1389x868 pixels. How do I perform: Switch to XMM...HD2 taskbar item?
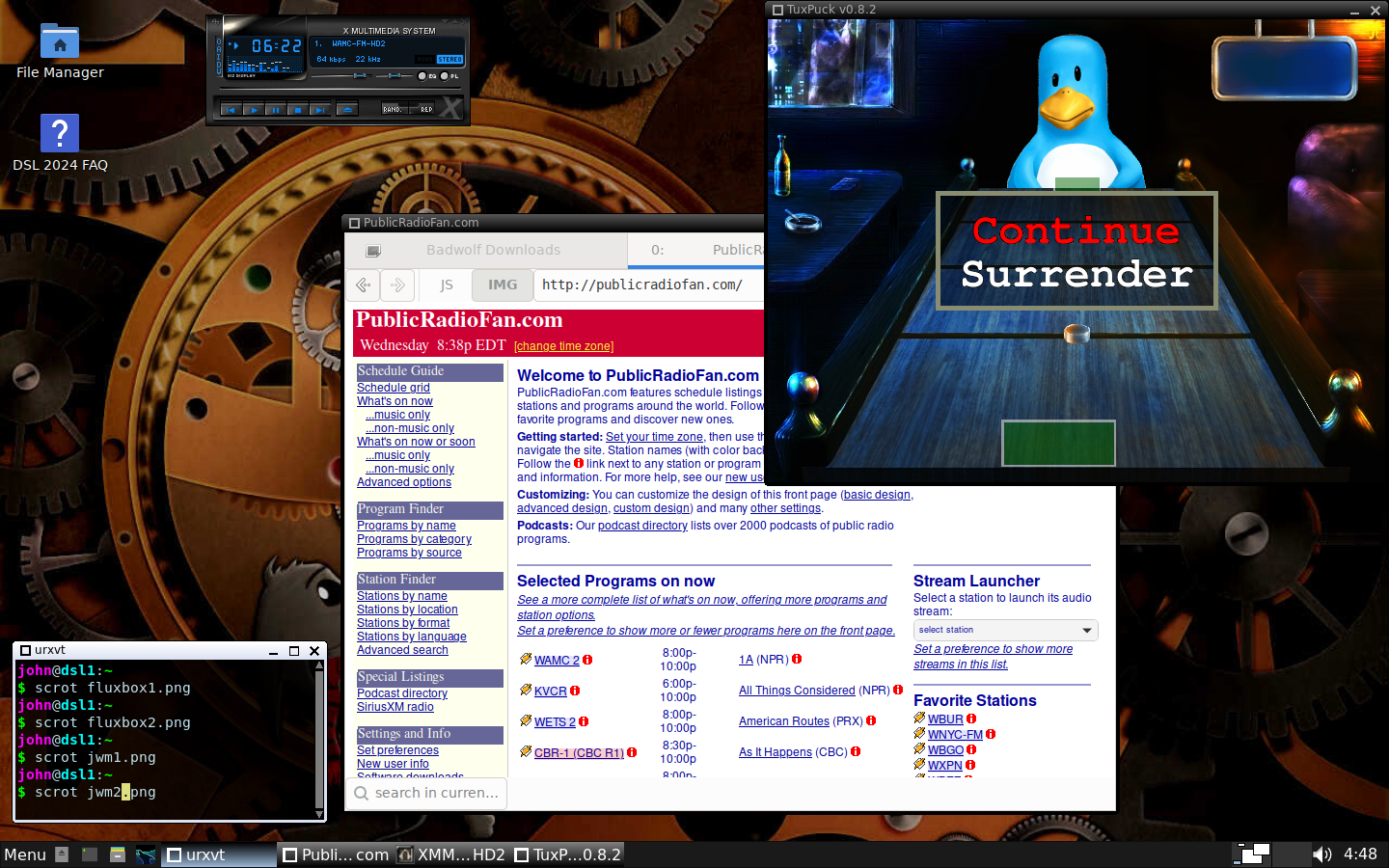451,854
